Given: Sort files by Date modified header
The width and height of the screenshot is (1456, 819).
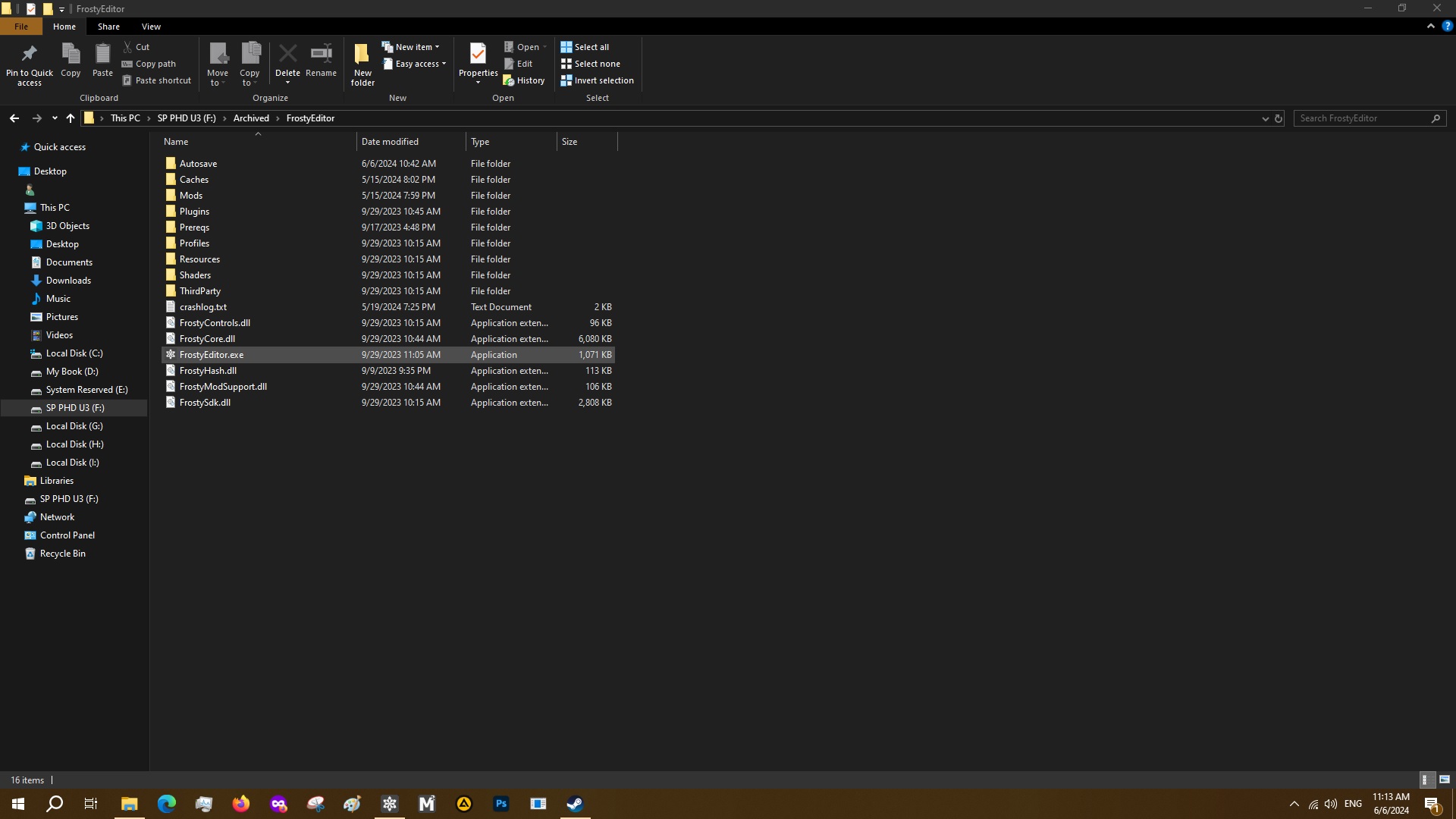Looking at the screenshot, I should pyautogui.click(x=390, y=142).
